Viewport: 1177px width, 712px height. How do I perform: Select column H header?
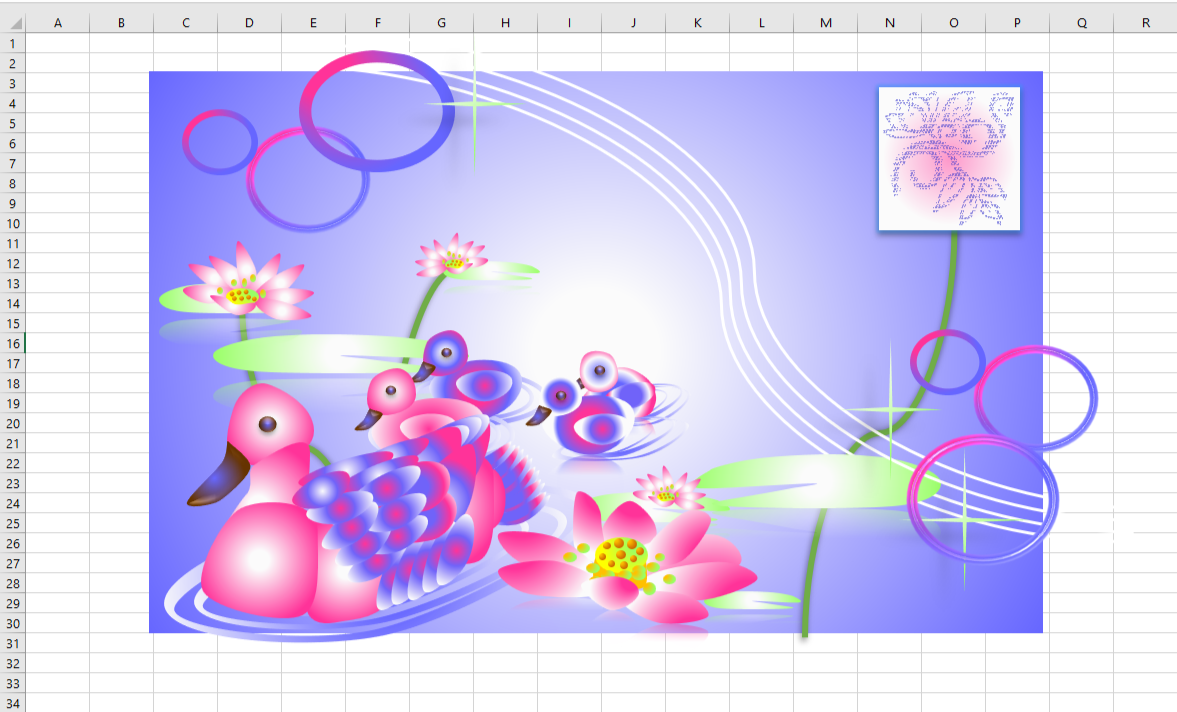click(506, 23)
